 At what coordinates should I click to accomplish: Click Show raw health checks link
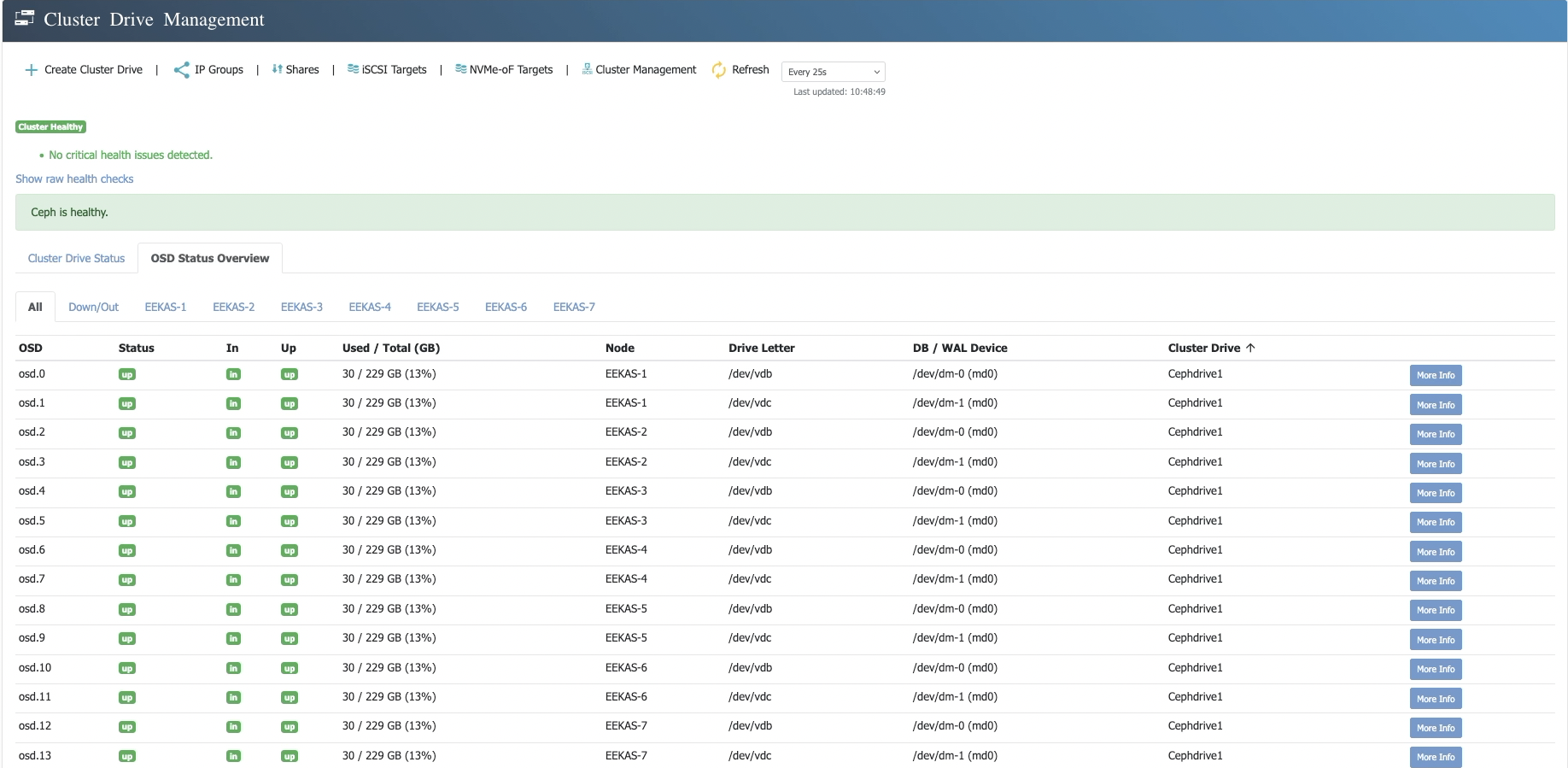(x=74, y=179)
